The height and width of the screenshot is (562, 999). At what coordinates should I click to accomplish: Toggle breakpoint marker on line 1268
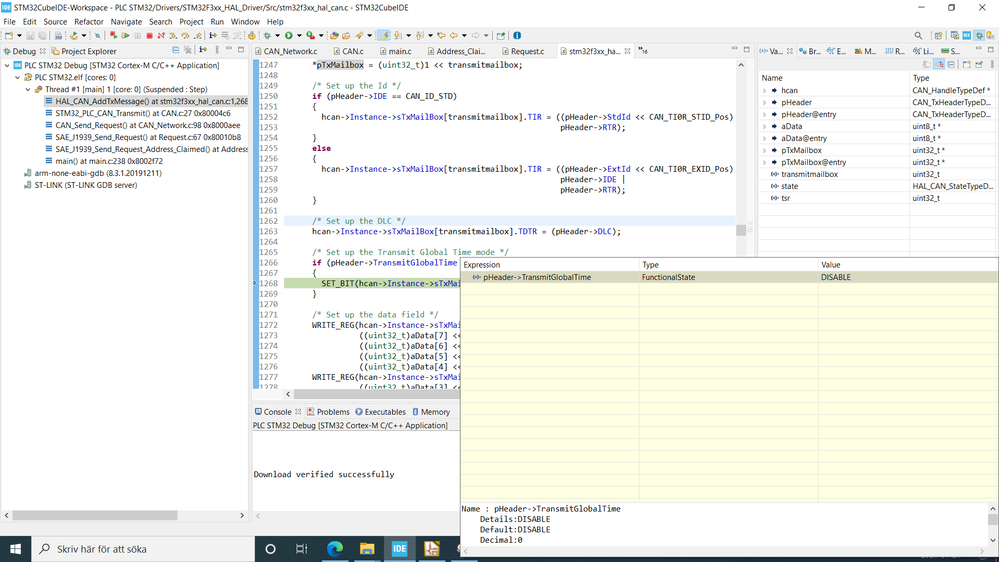(255, 284)
